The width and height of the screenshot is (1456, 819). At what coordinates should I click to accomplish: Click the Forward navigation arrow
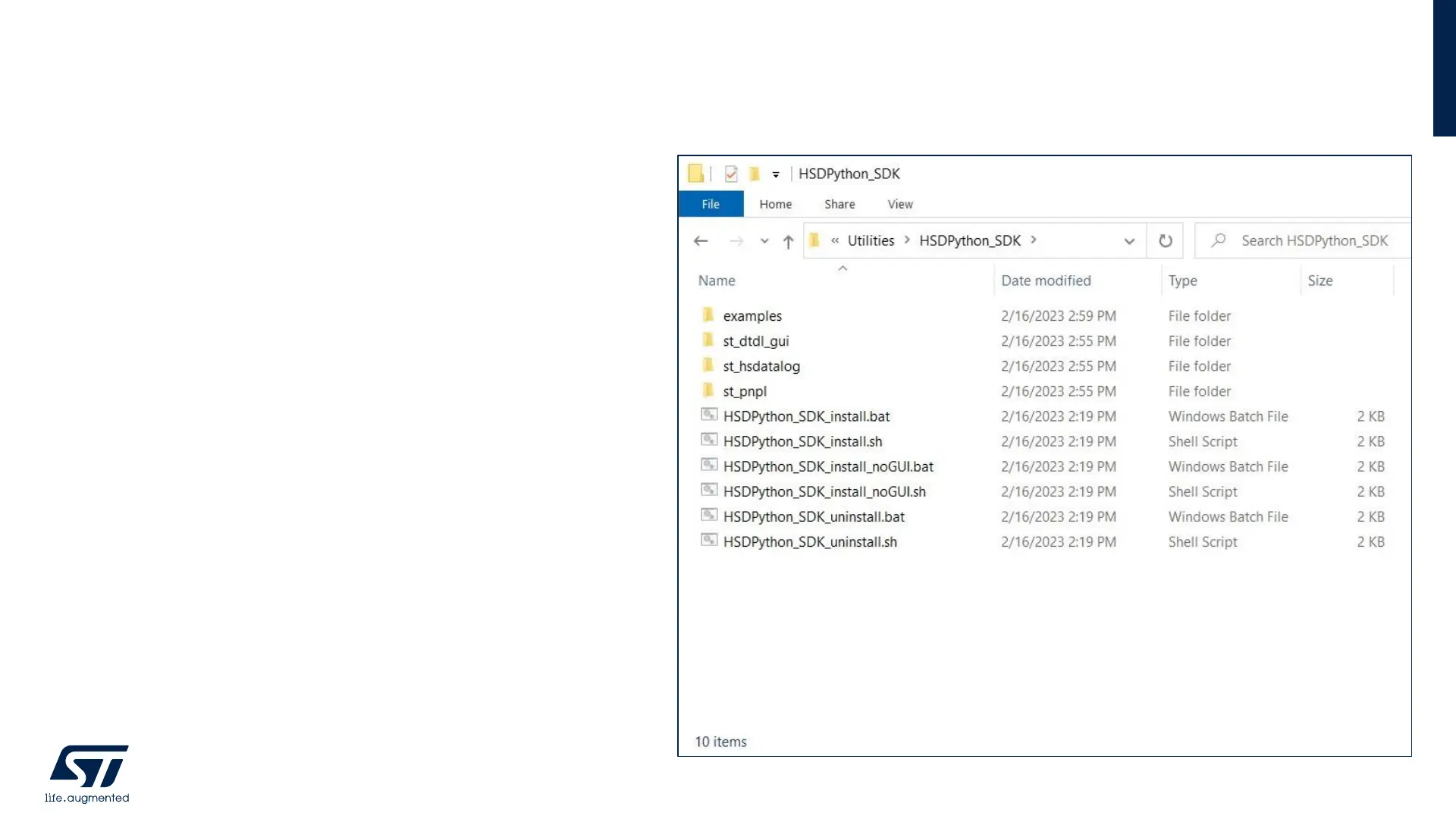[736, 241]
